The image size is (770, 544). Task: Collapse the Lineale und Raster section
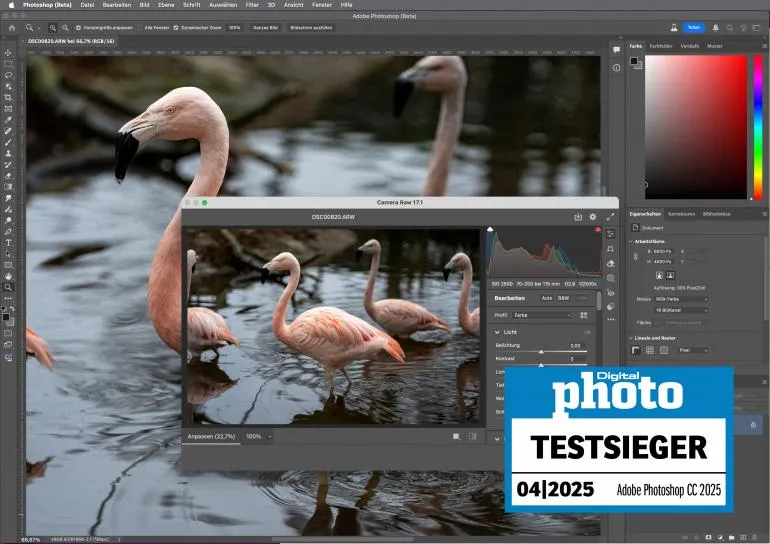pos(631,338)
